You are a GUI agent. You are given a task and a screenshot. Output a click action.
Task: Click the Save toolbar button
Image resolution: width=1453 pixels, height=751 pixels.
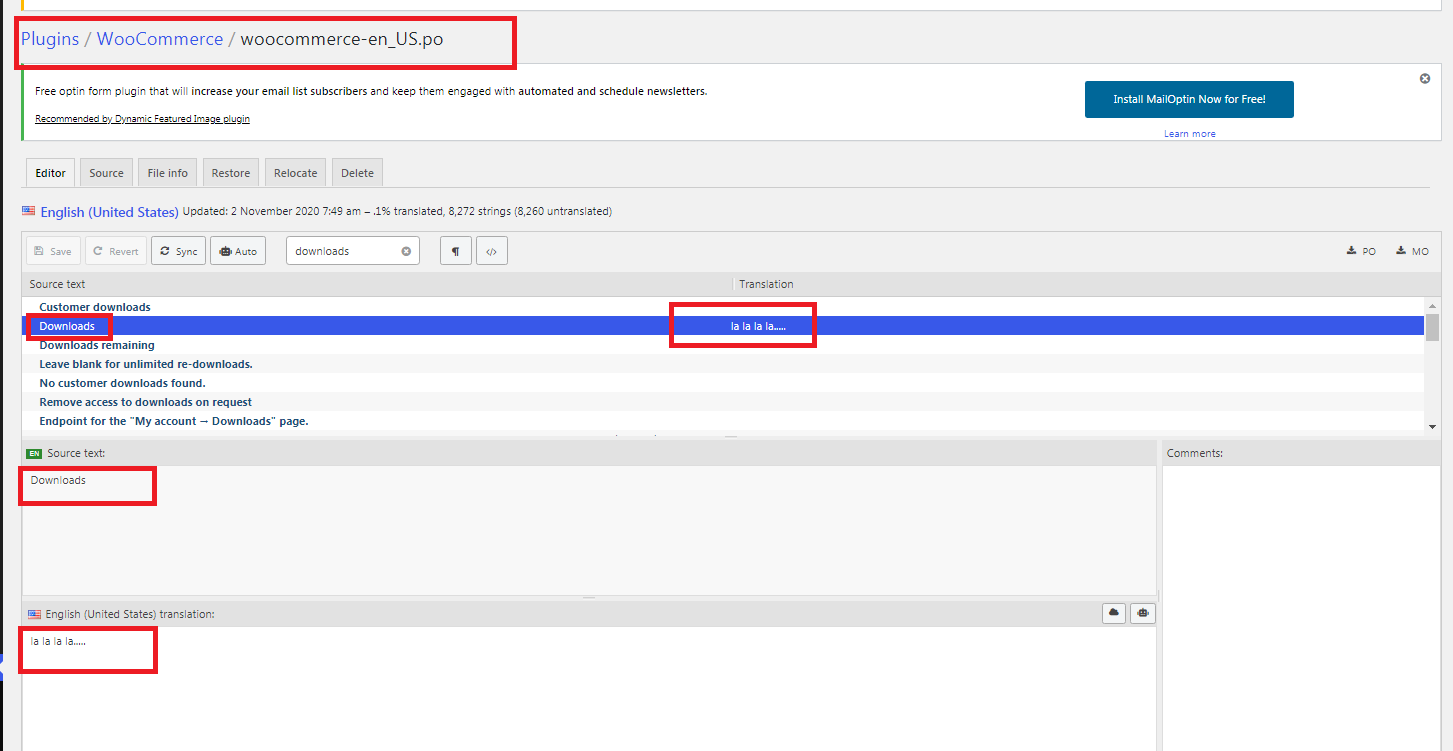(x=53, y=251)
